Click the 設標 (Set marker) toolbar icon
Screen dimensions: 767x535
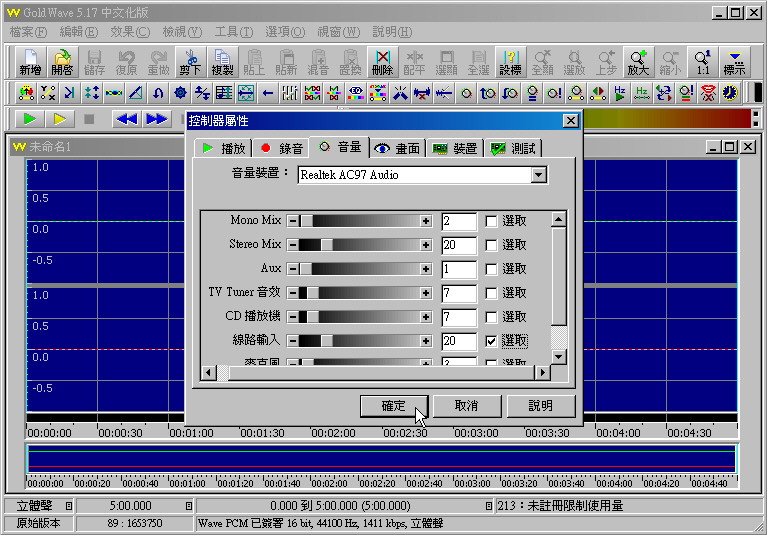click(x=510, y=62)
